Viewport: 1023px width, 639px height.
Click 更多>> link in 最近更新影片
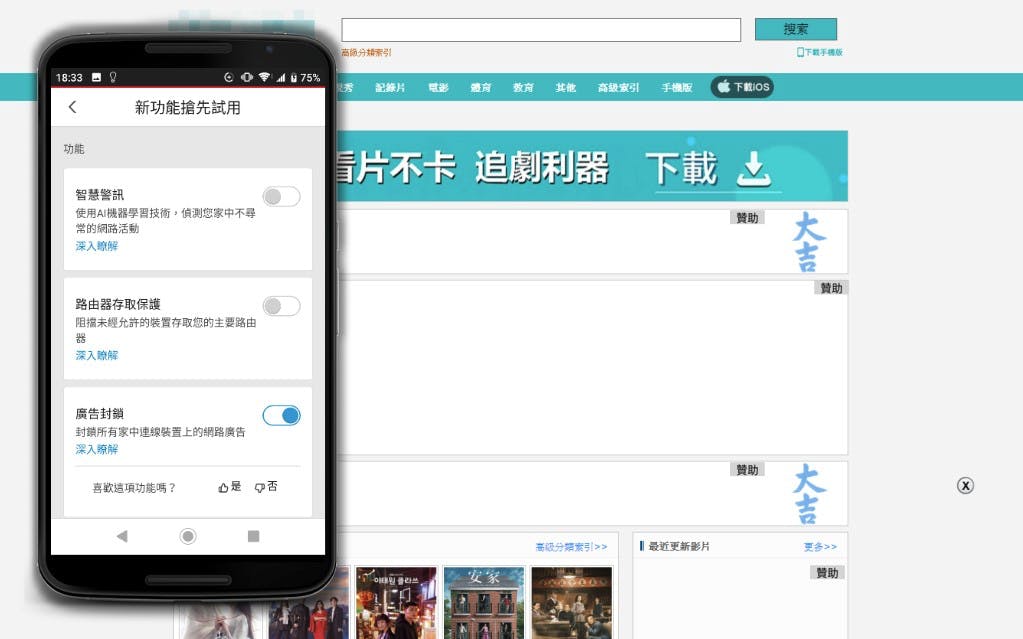tap(820, 547)
